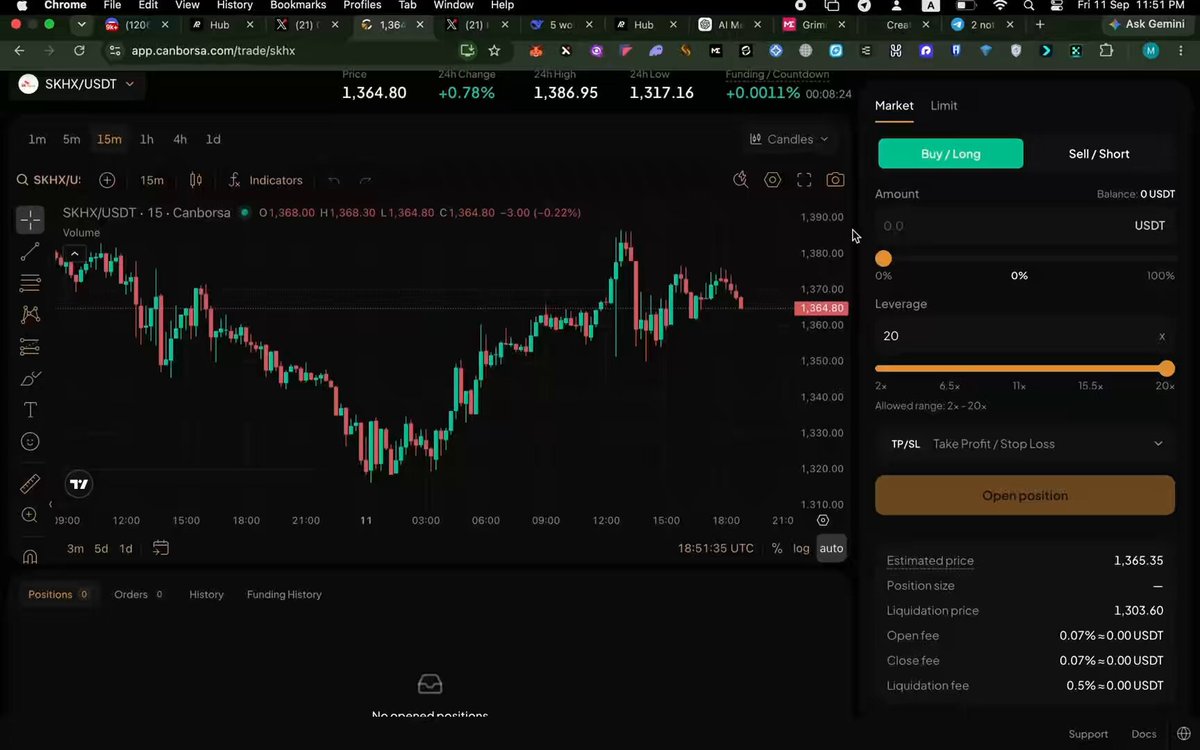Expand the TP/SL Take Profit / Stop Loss section

pos(1025,444)
